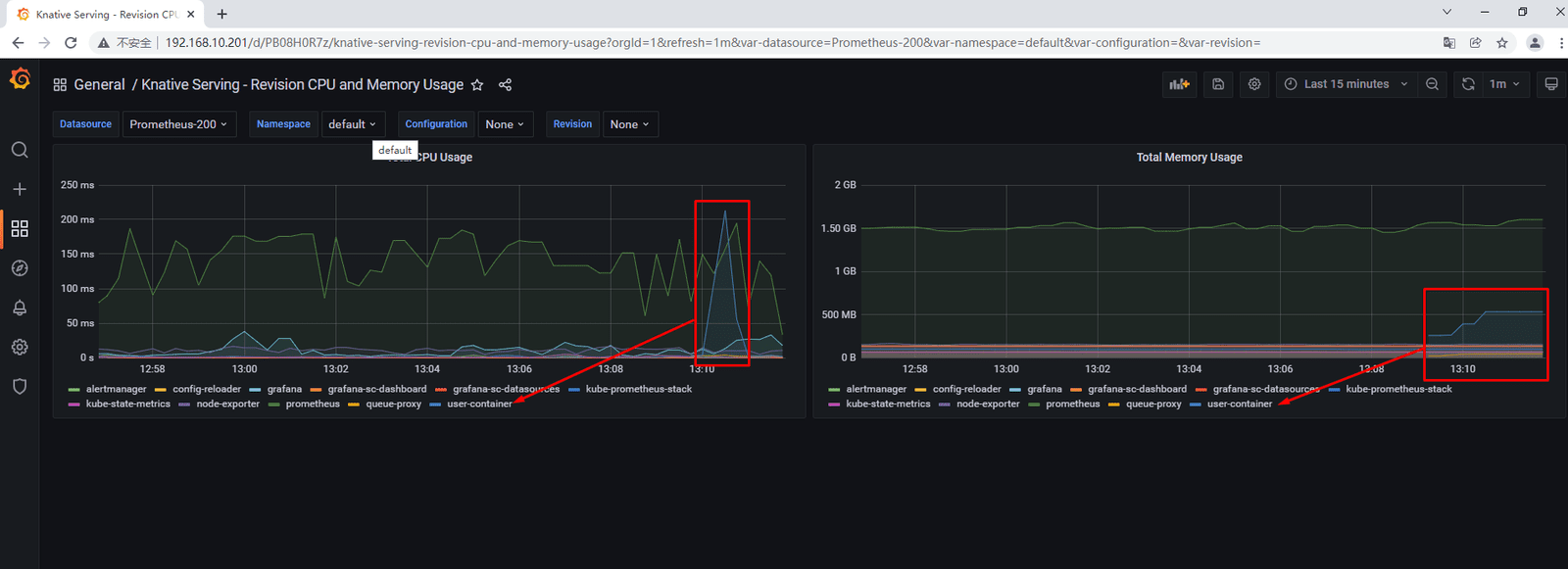Click the prometheus color swatch in CPU legend
The height and width of the screenshot is (569, 1568).
click(273, 404)
